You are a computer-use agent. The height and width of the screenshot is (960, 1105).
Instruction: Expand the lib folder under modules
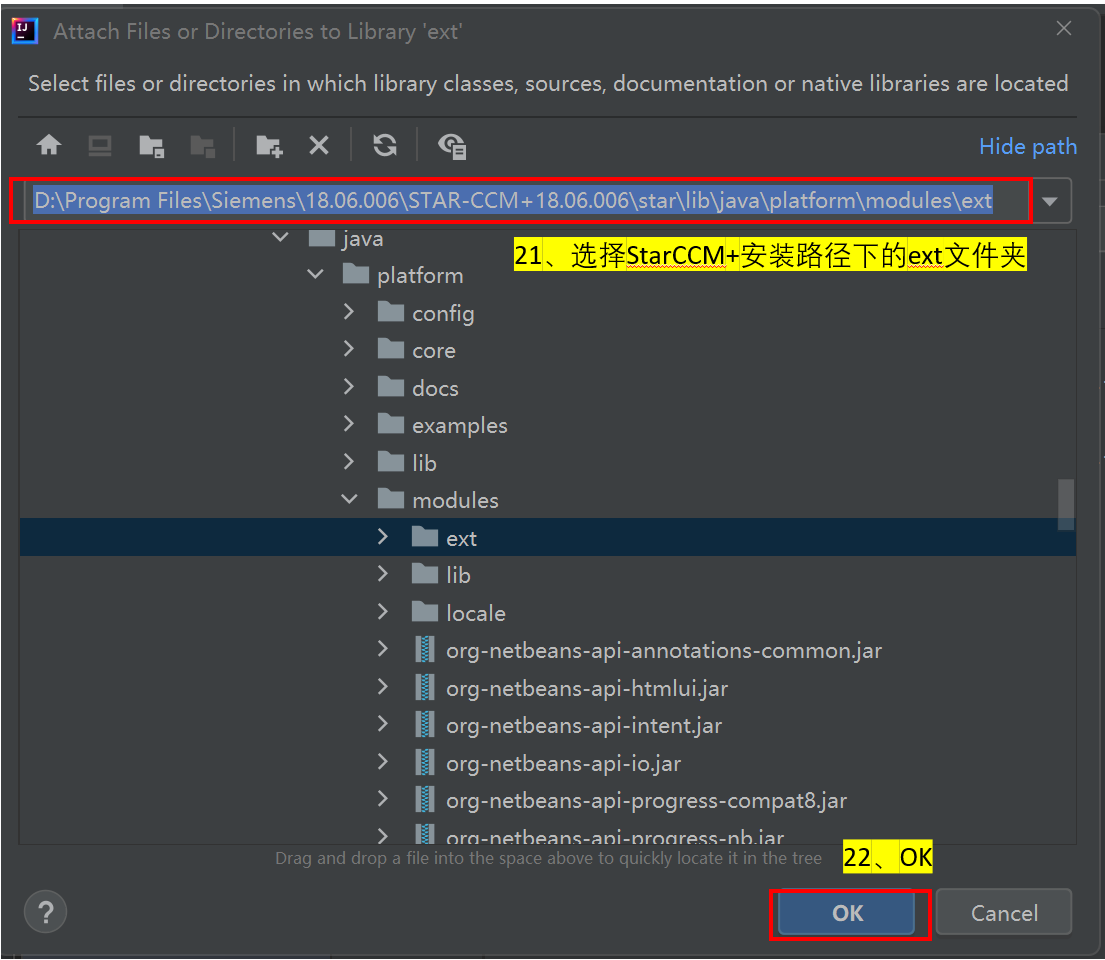pos(383,574)
